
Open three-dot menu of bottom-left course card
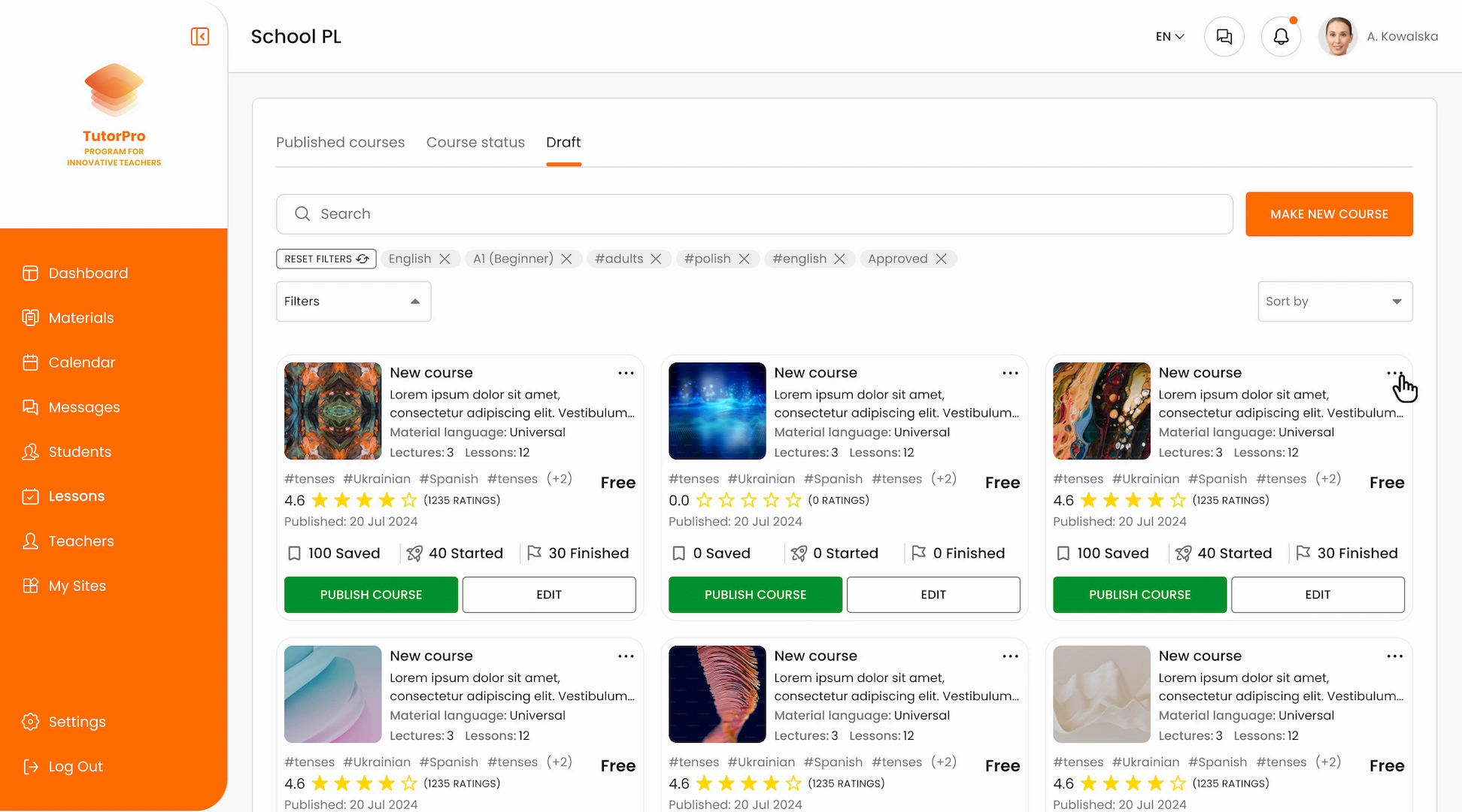tap(626, 656)
